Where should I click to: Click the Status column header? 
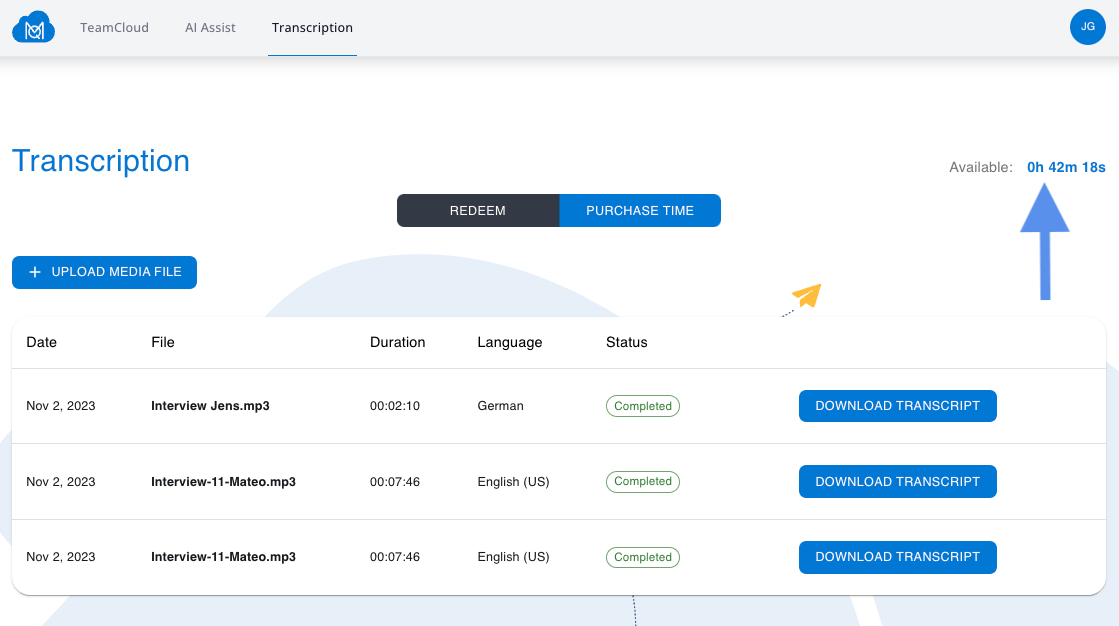coord(627,342)
